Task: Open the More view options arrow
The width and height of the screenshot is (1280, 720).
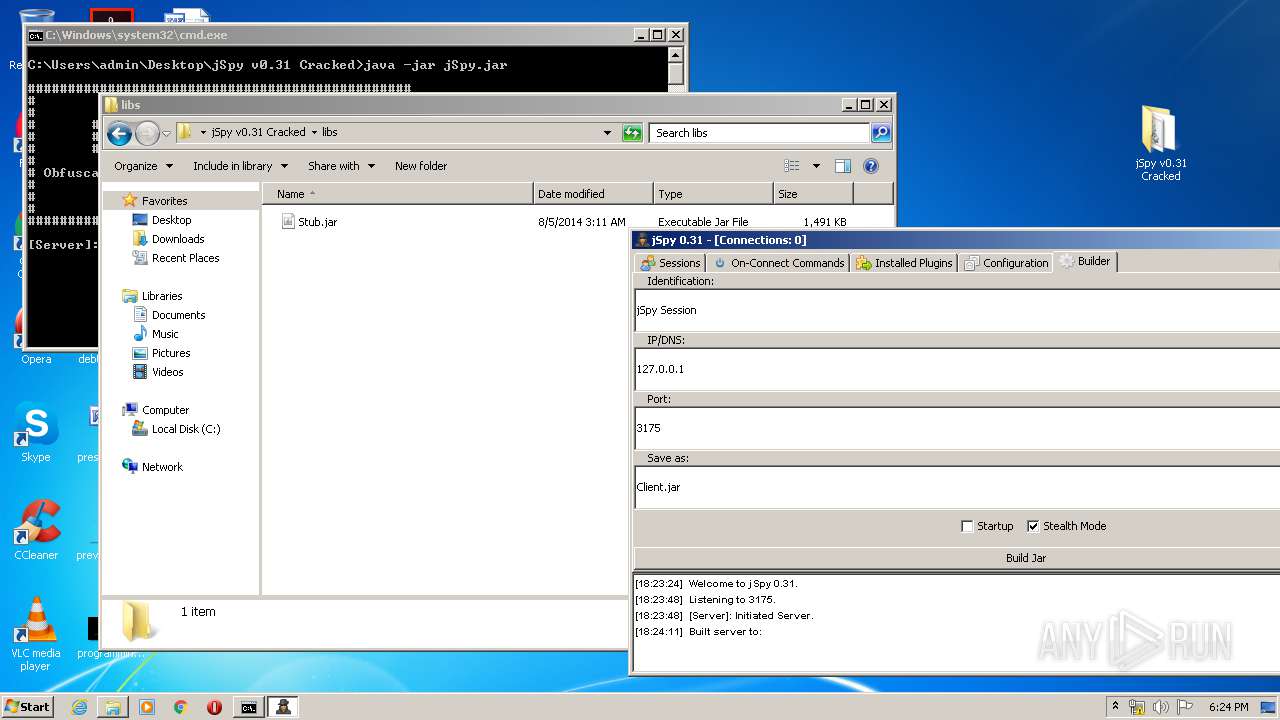Action: [x=816, y=166]
